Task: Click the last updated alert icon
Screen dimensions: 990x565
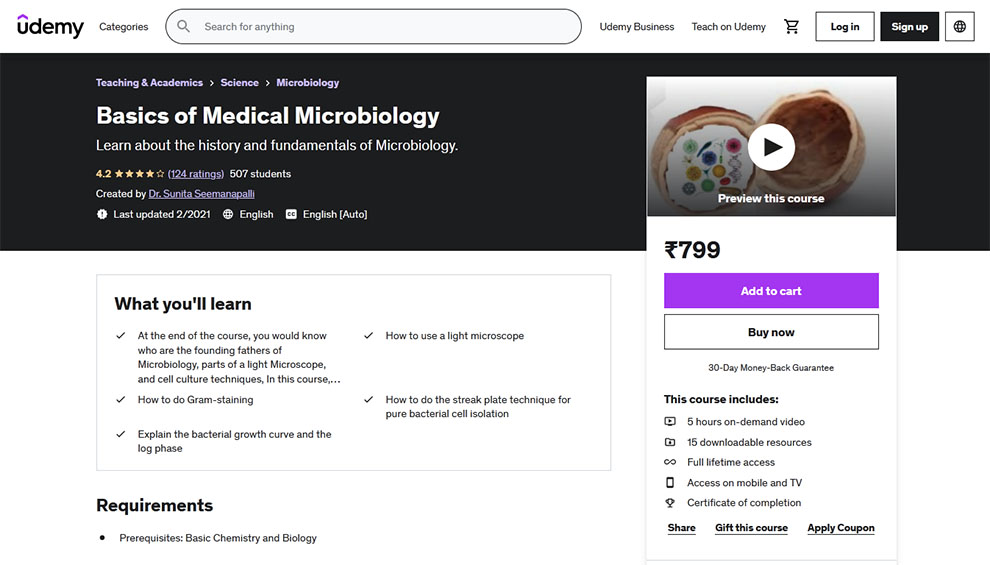Action: click(x=102, y=214)
